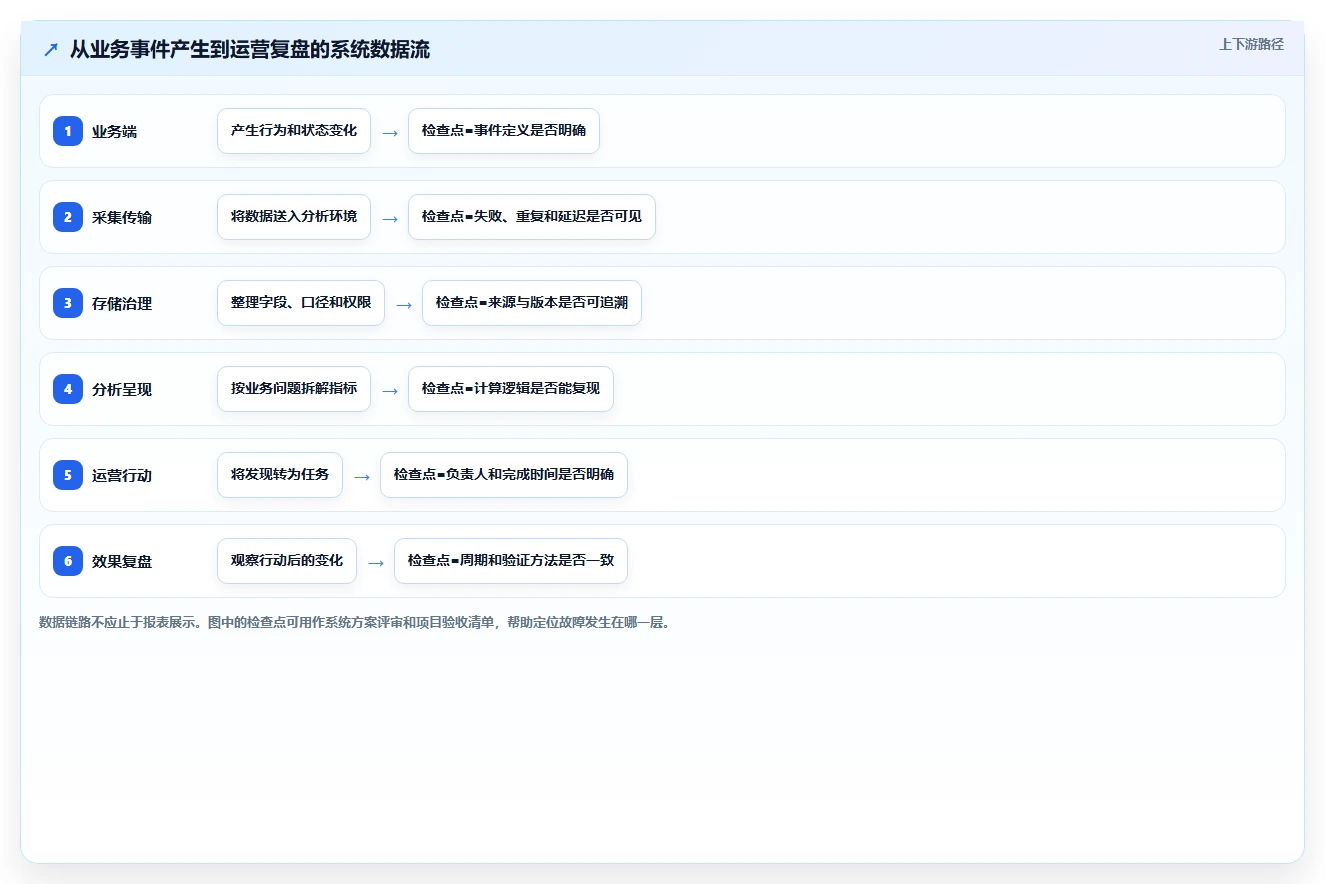Click the step number 6 badge

[x=68, y=561]
